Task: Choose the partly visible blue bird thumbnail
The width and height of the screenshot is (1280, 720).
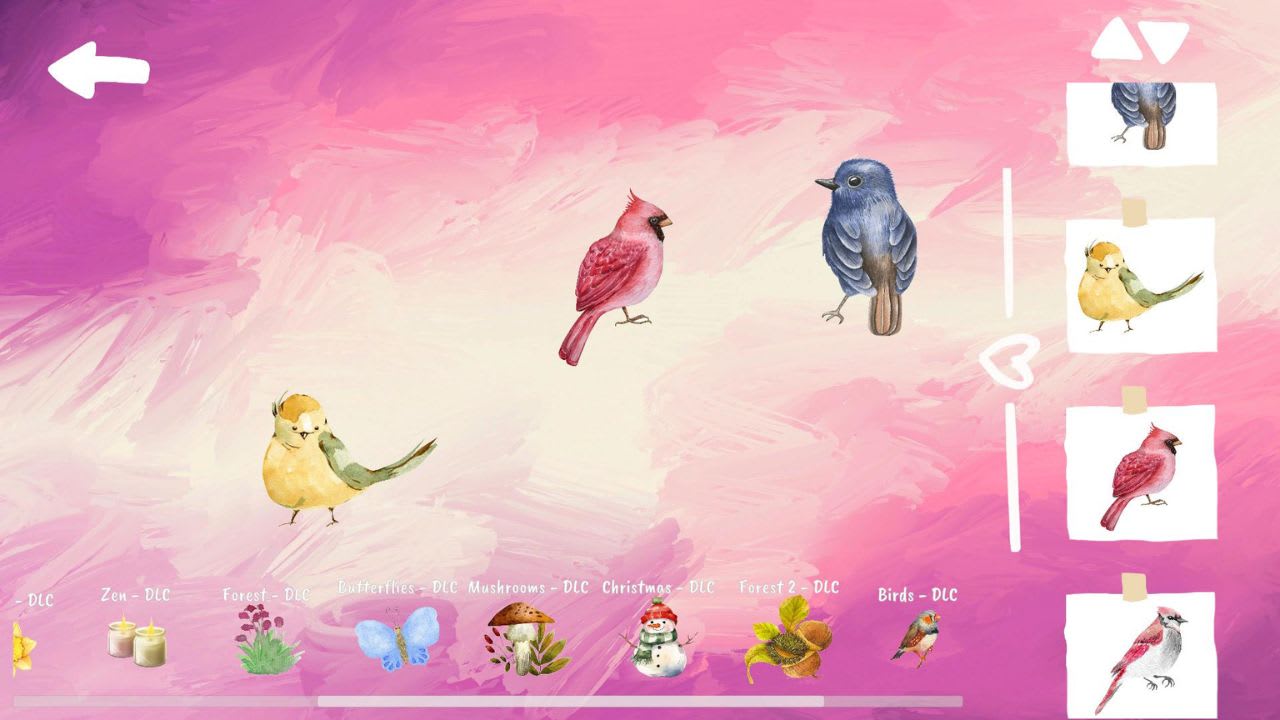Action: click(x=1141, y=123)
